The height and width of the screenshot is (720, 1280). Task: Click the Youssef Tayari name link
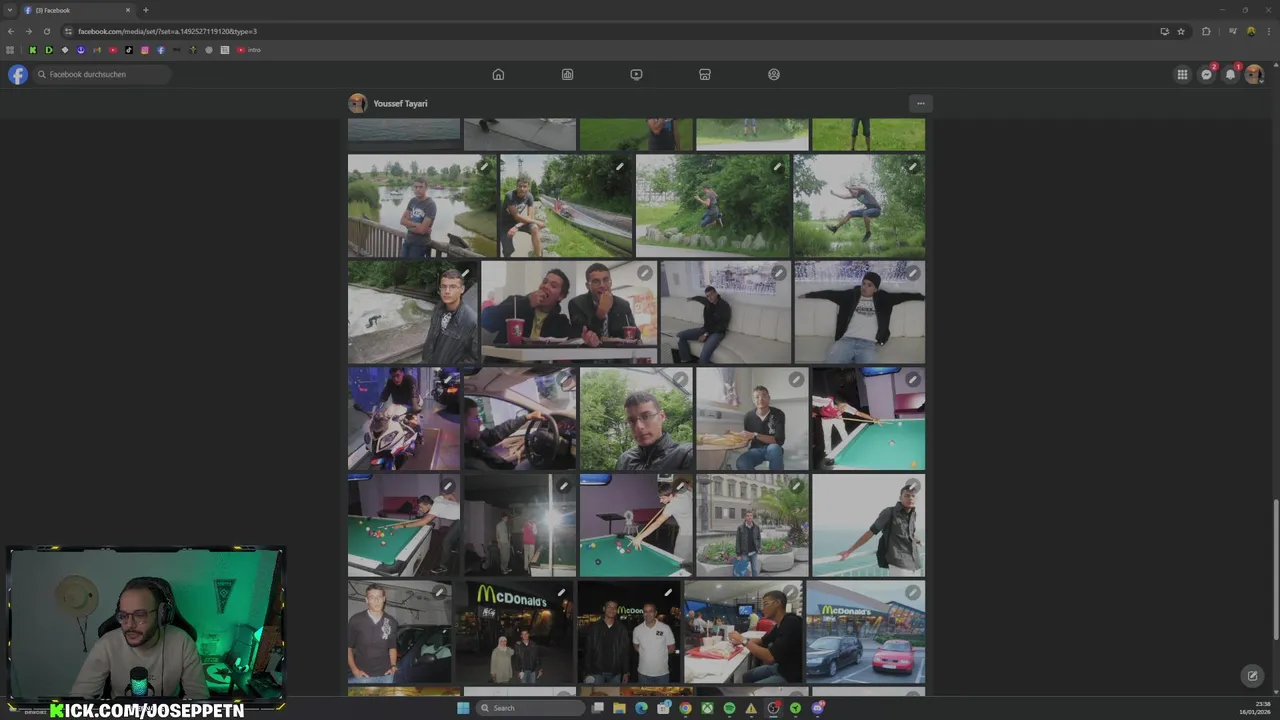point(400,103)
